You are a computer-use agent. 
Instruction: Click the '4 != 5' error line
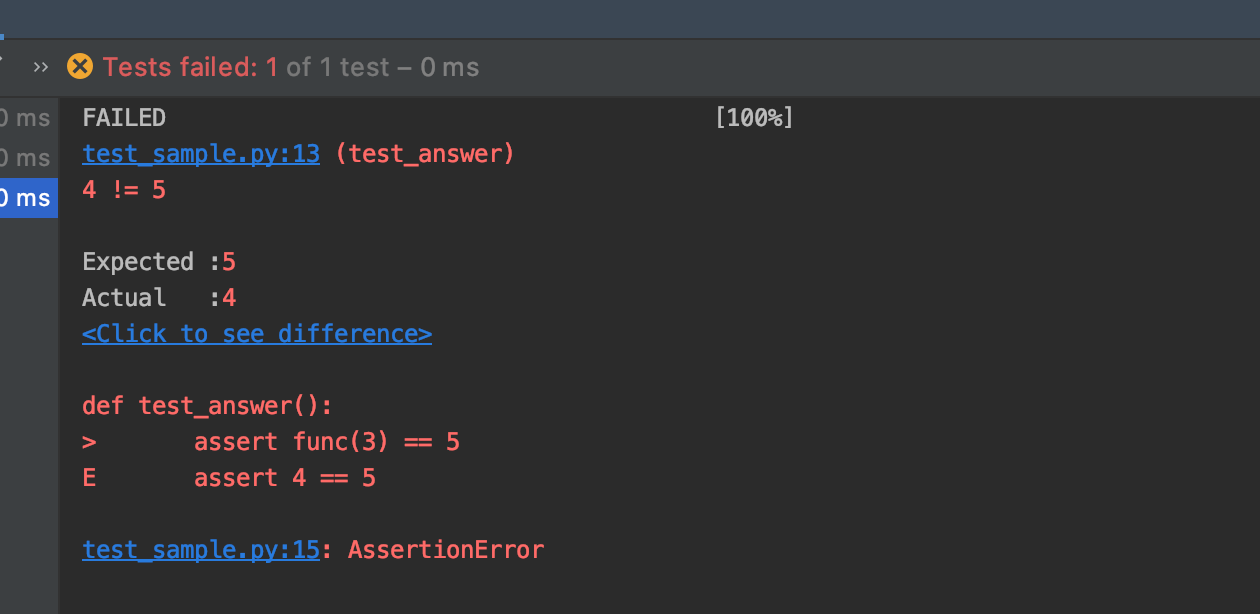pyautogui.click(x=124, y=190)
